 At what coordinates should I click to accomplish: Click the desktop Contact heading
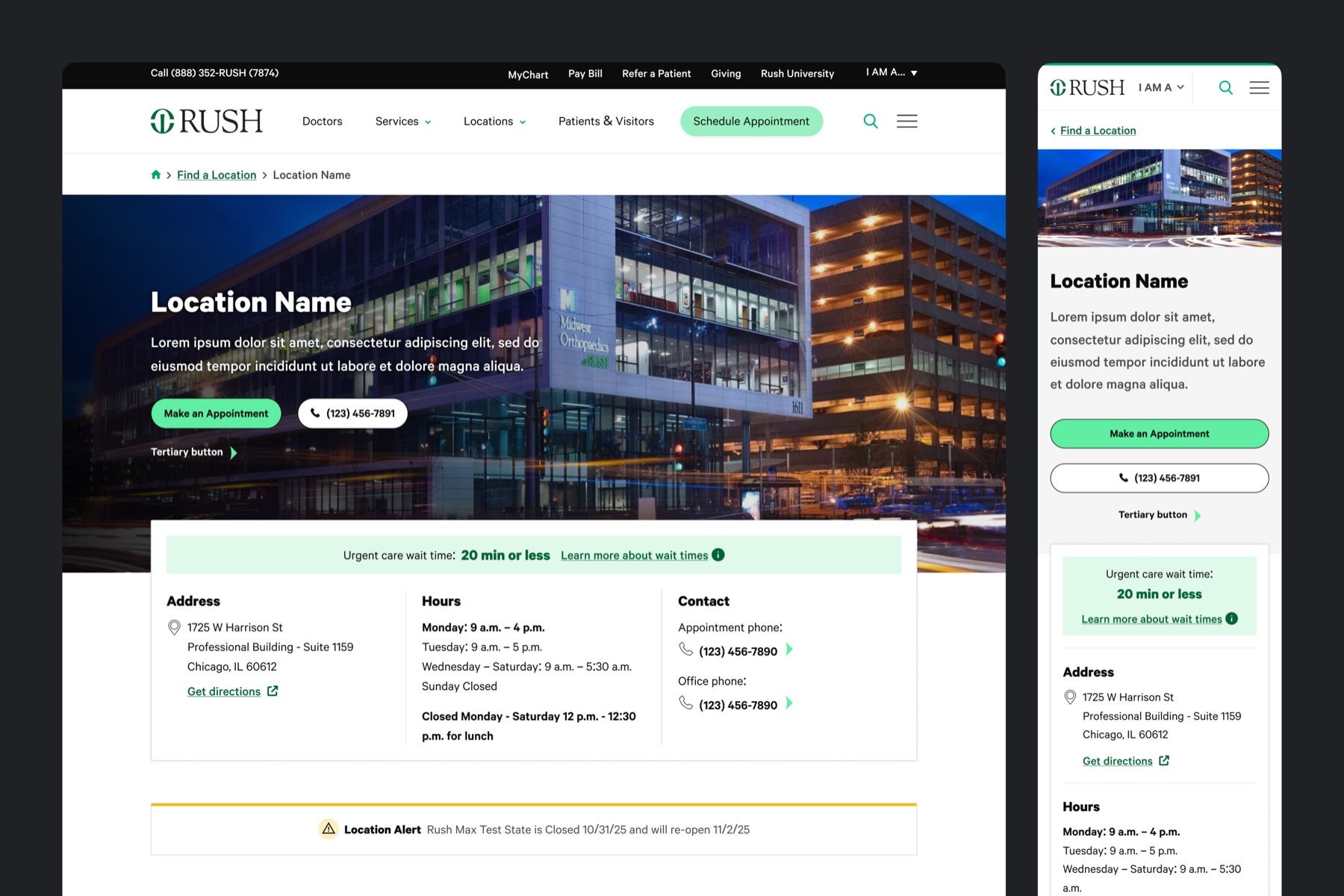point(703,601)
